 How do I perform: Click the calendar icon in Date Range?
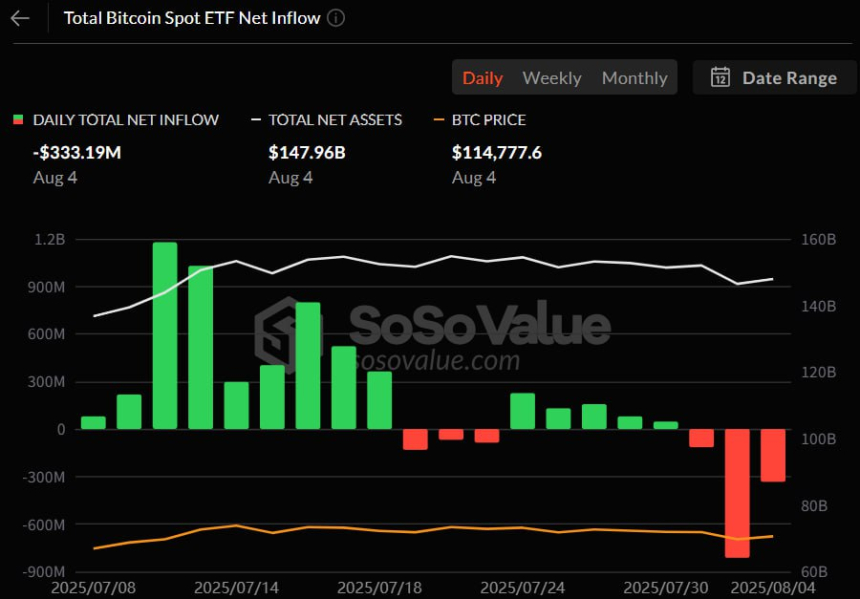[x=720, y=77]
